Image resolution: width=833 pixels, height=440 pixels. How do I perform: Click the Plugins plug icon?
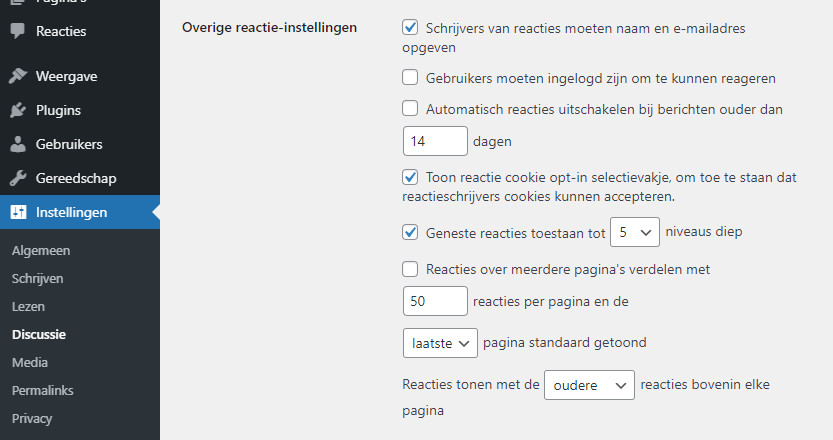tap(18, 111)
